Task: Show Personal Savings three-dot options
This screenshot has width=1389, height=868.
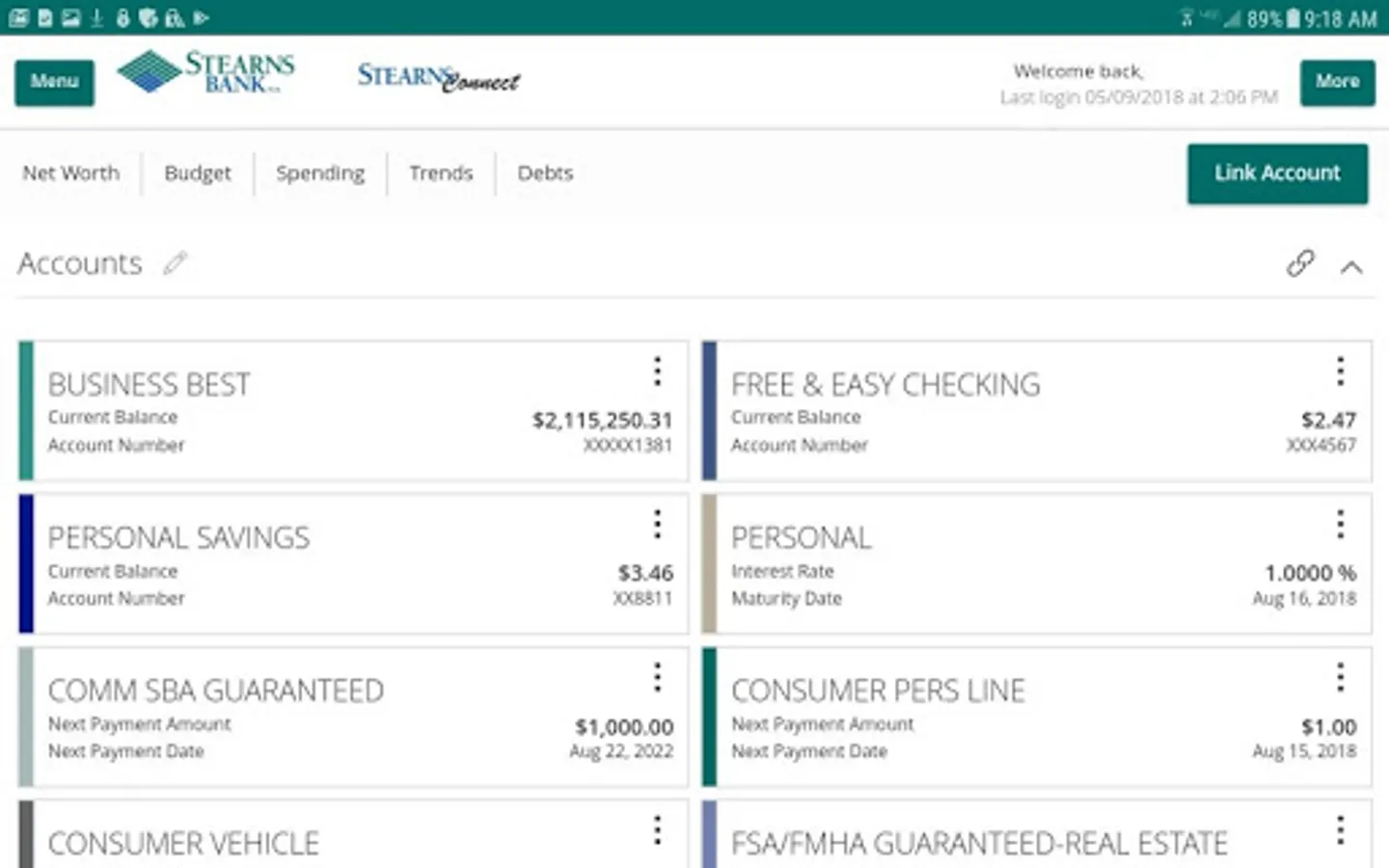Action: coord(657,524)
